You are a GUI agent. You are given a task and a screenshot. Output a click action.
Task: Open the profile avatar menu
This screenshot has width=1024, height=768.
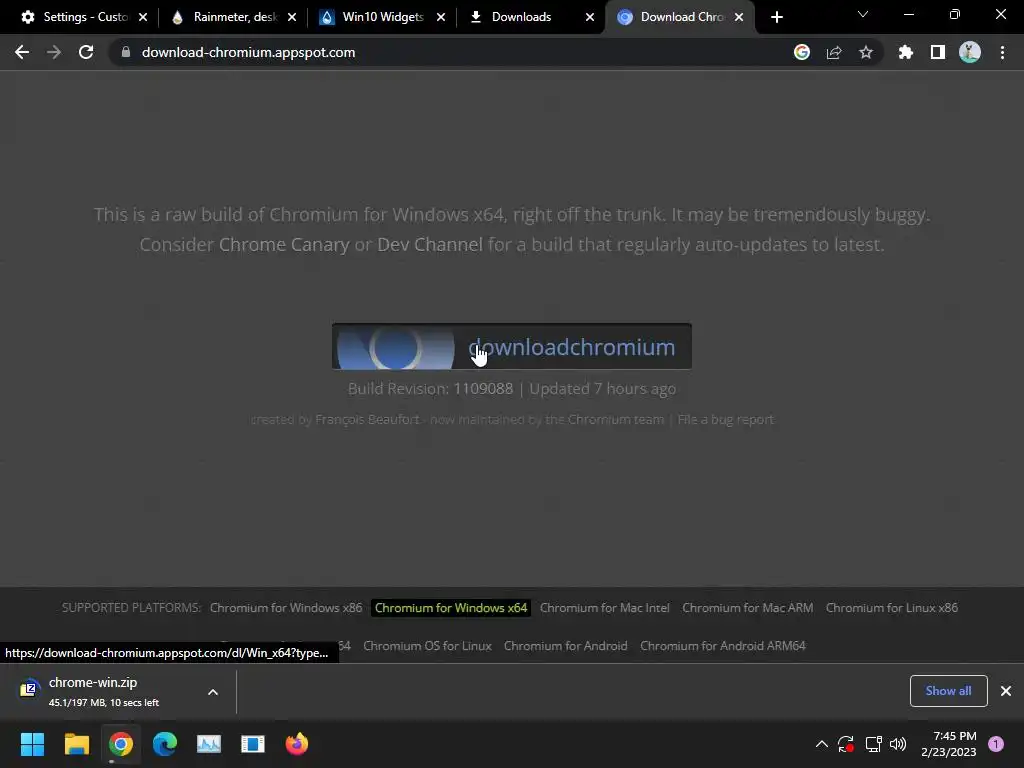point(970,52)
